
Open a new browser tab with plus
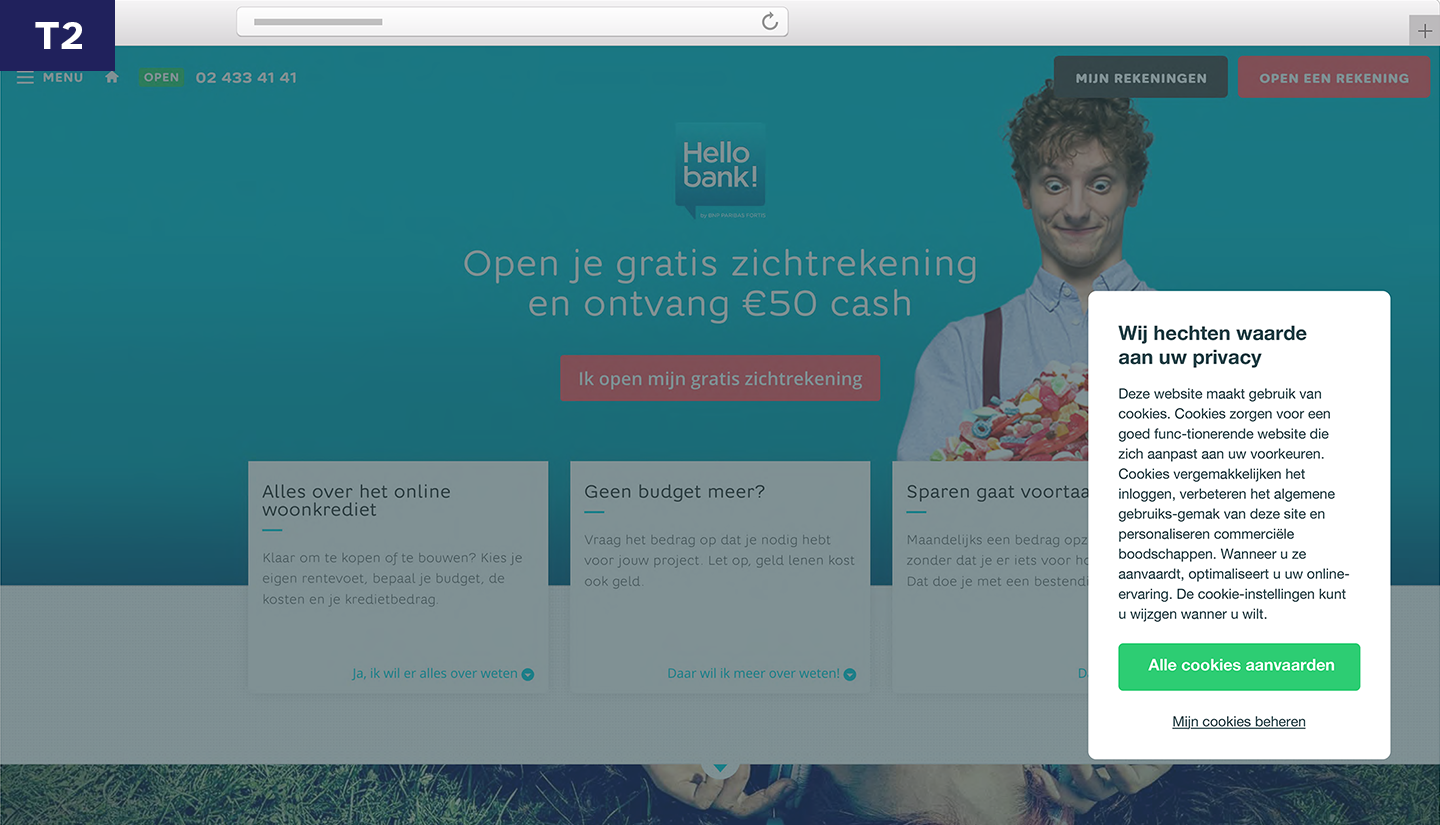[x=1424, y=31]
